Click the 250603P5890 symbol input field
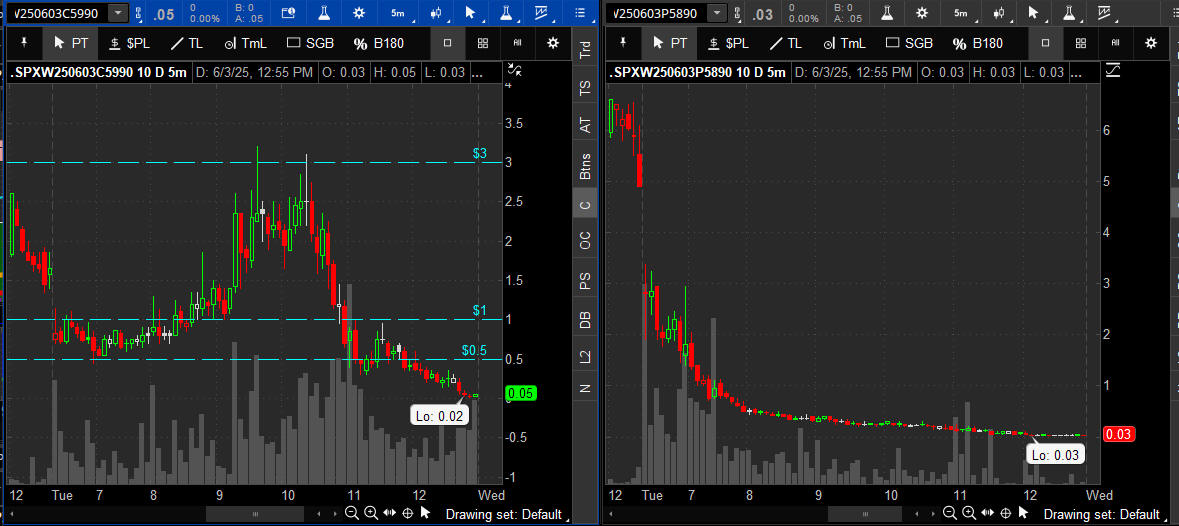Image resolution: width=1179 pixels, height=526 pixels. (x=658, y=13)
